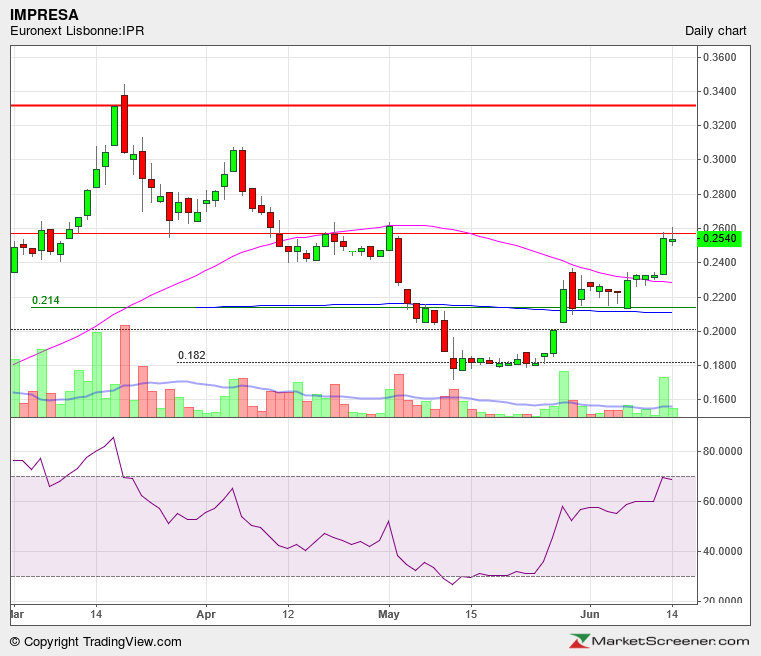Click the 'Jun' date axis label

[x=590, y=614]
